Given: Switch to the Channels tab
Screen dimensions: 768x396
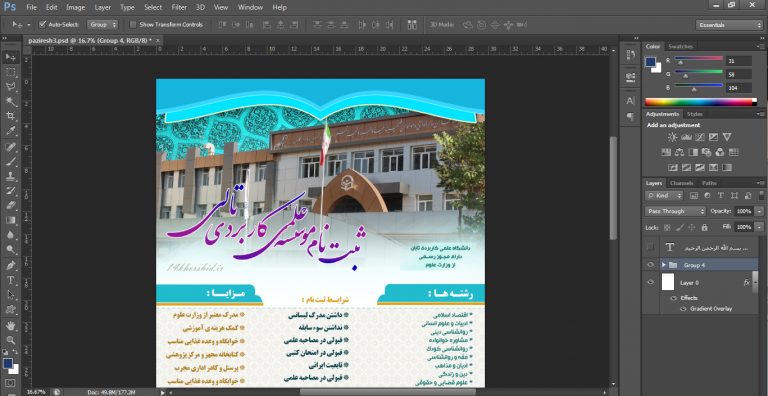Looking at the screenshot, I should coord(681,183).
